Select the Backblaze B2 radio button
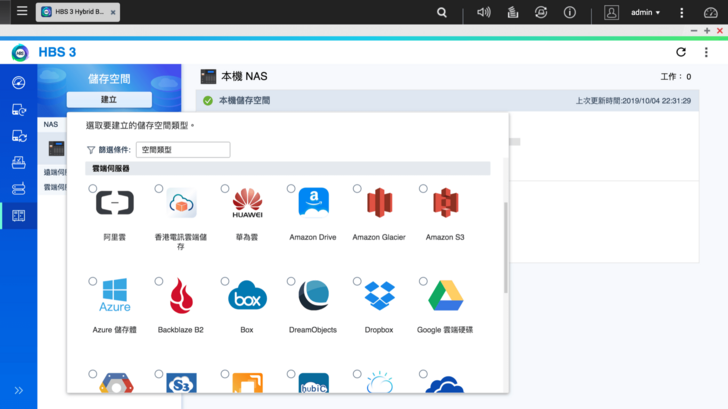The image size is (728, 409). [159, 281]
